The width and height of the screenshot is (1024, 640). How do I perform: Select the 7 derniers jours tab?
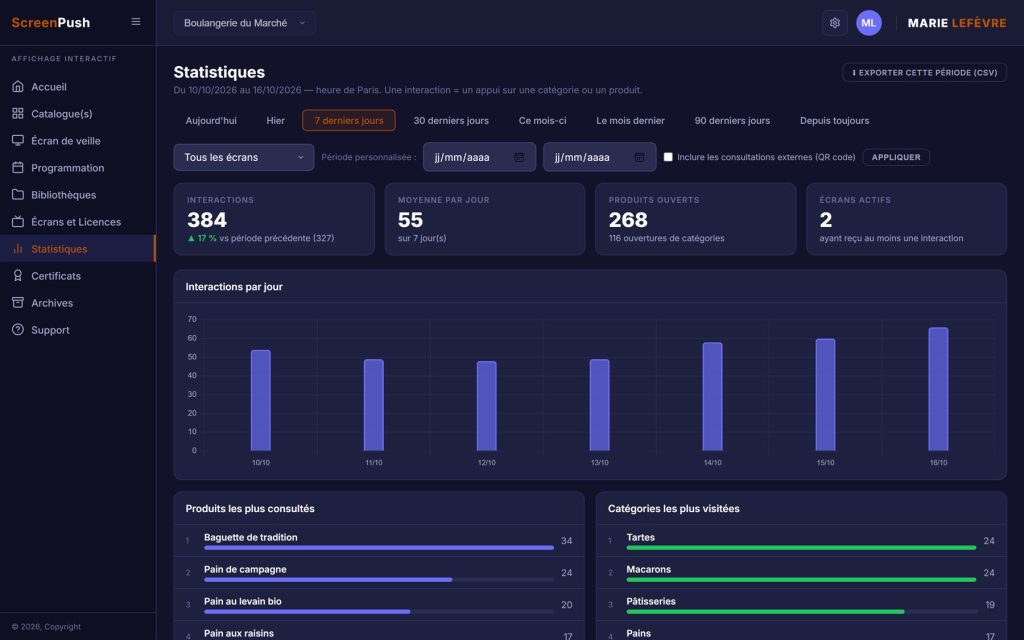pos(349,120)
